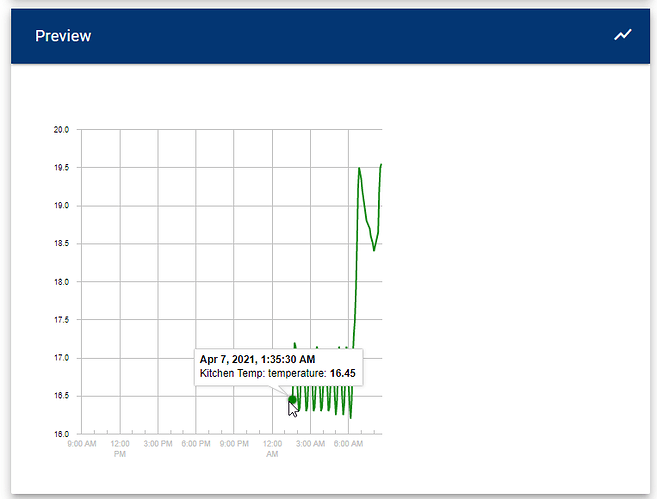Viewport: 657px width, 499px height.
Task: Click the 20.0 label on the y-axis
Action: [x=61, y=130]
